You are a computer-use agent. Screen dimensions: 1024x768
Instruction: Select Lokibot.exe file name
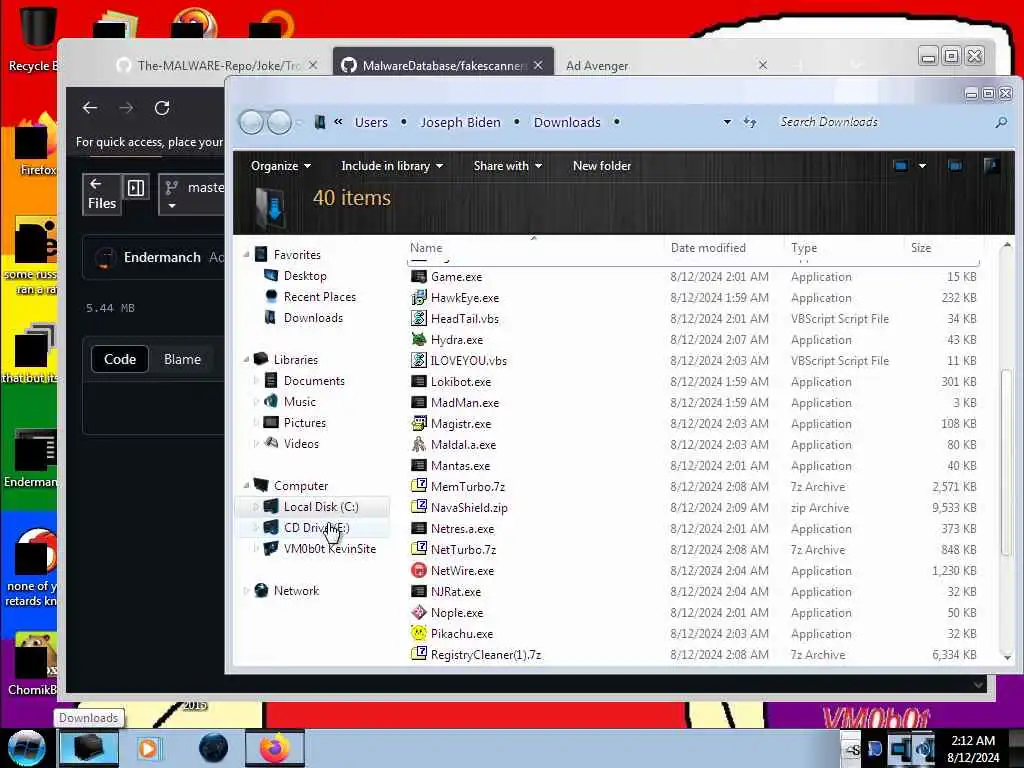460,382
